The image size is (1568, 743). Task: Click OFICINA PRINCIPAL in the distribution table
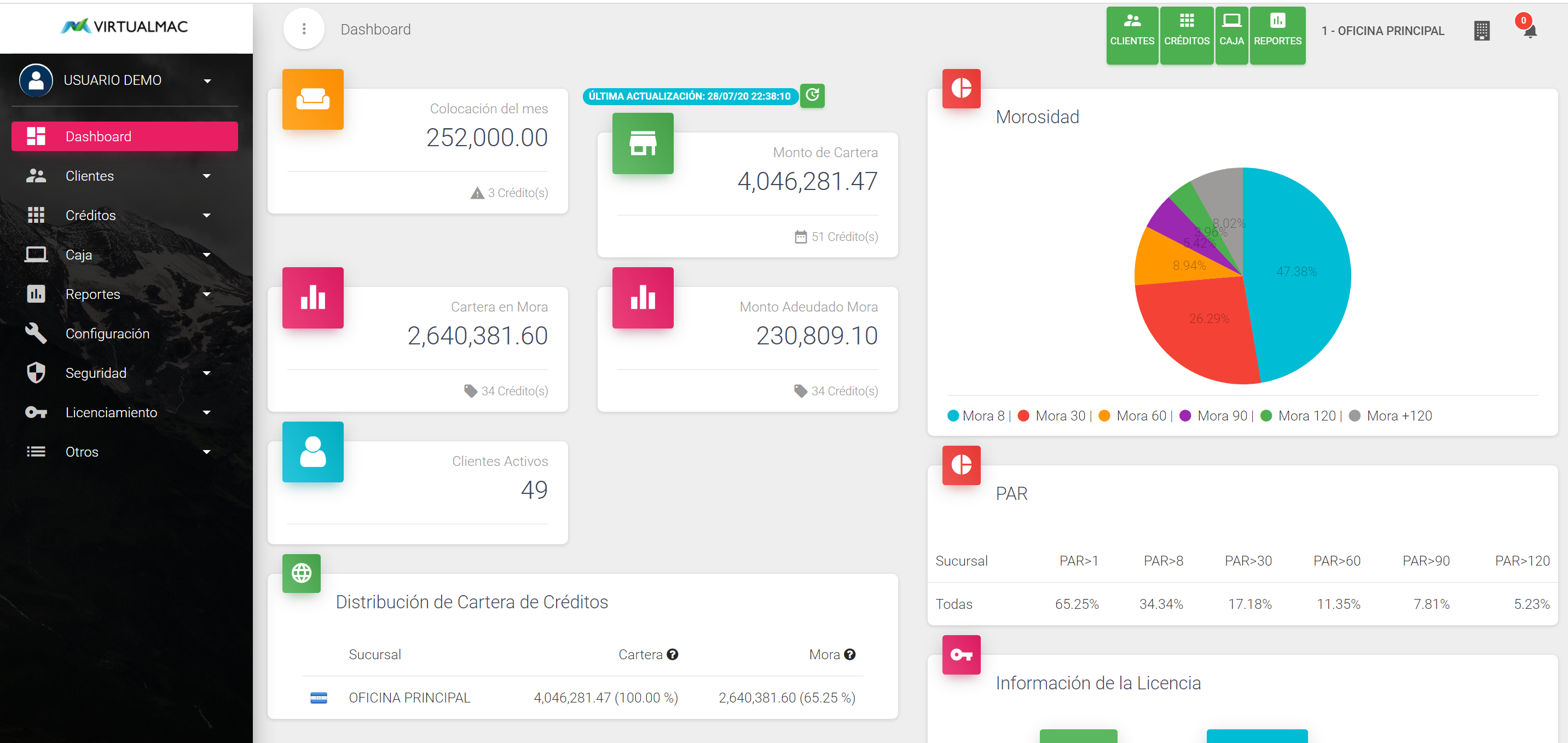click(409, 698)
